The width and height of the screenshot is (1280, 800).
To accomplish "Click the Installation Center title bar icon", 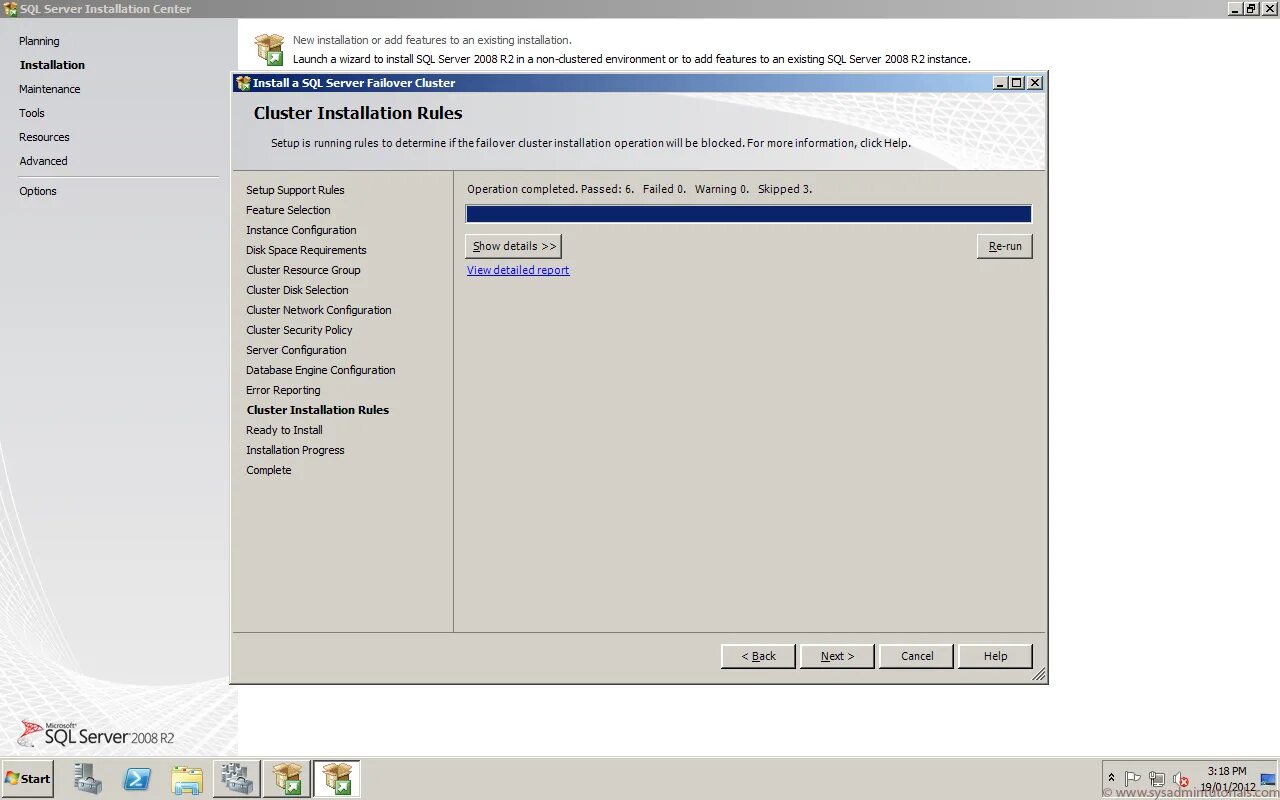I will (x=10, y=9).
